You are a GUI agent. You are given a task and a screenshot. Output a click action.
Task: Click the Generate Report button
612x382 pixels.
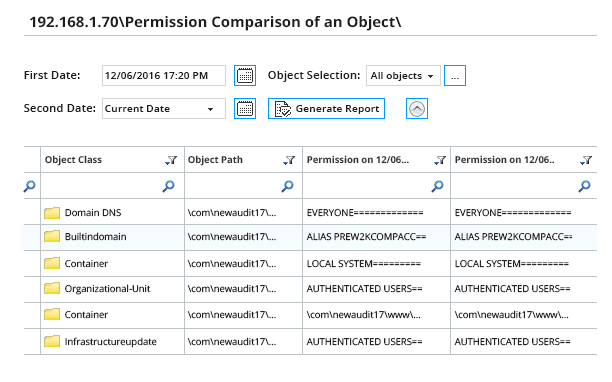coord(326,108)
